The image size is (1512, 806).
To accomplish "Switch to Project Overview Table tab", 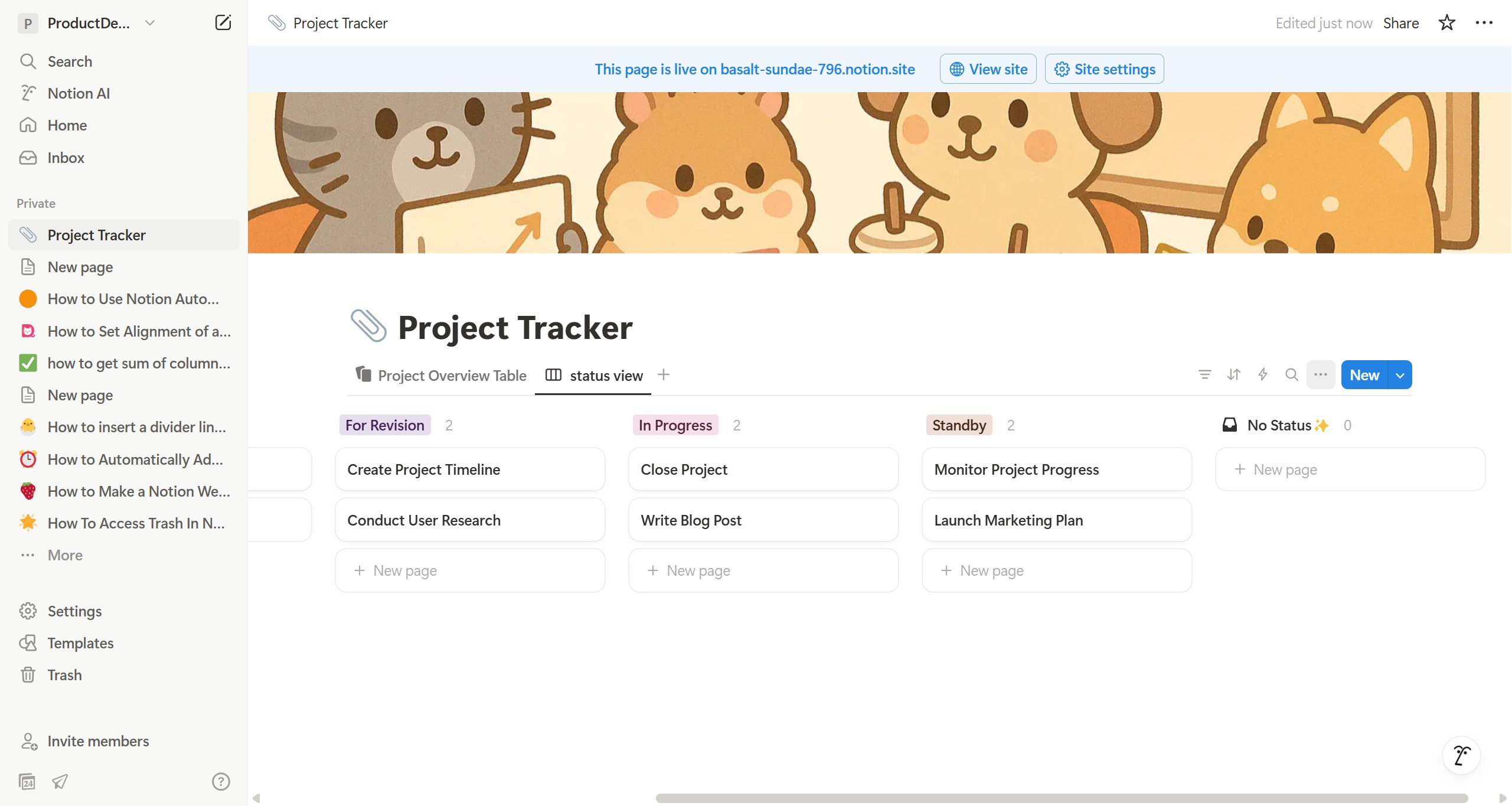I will pos(440,375).
